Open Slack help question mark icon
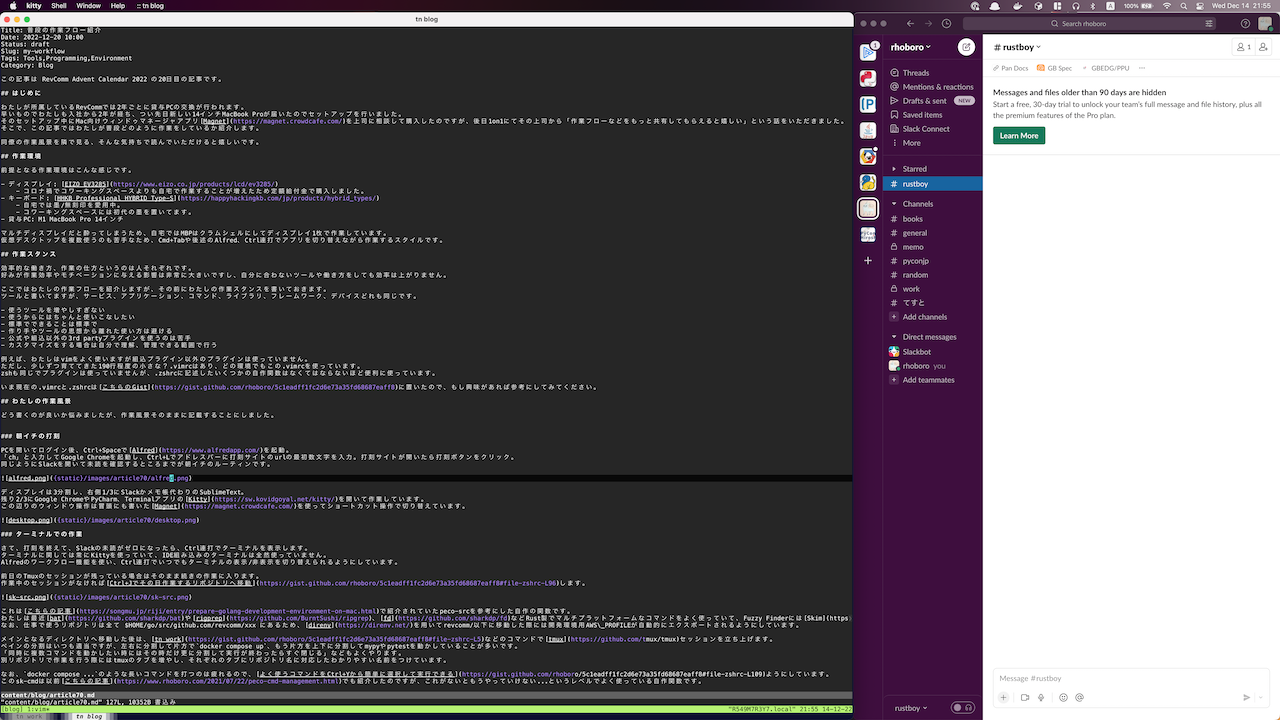The image size is (1280, 720). tap(1245, 23)
